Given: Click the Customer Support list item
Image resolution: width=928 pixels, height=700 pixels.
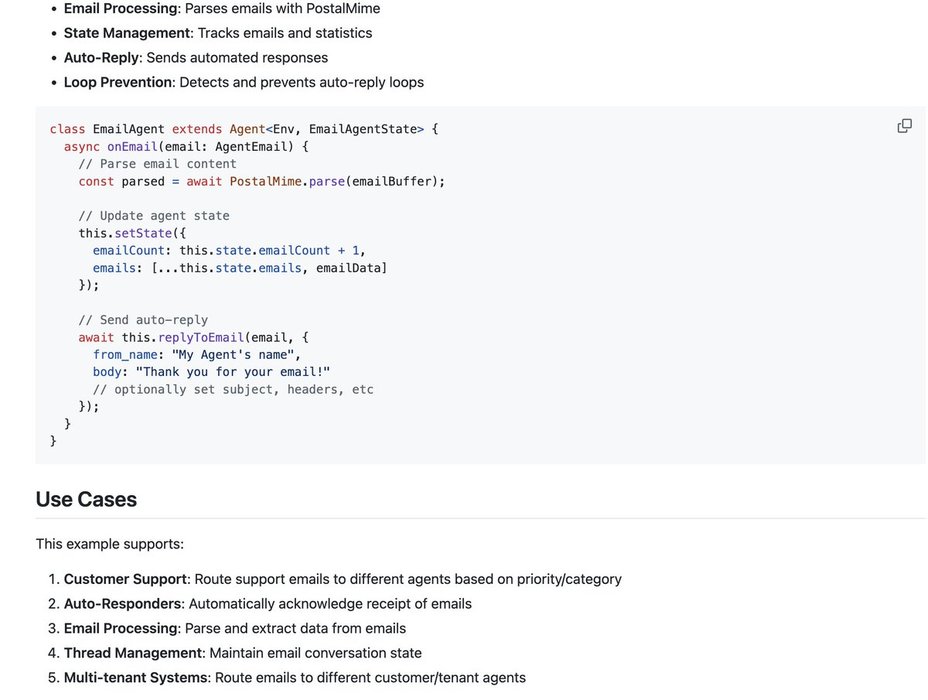Looking at the screenshot, I should [x=342, y=579].
